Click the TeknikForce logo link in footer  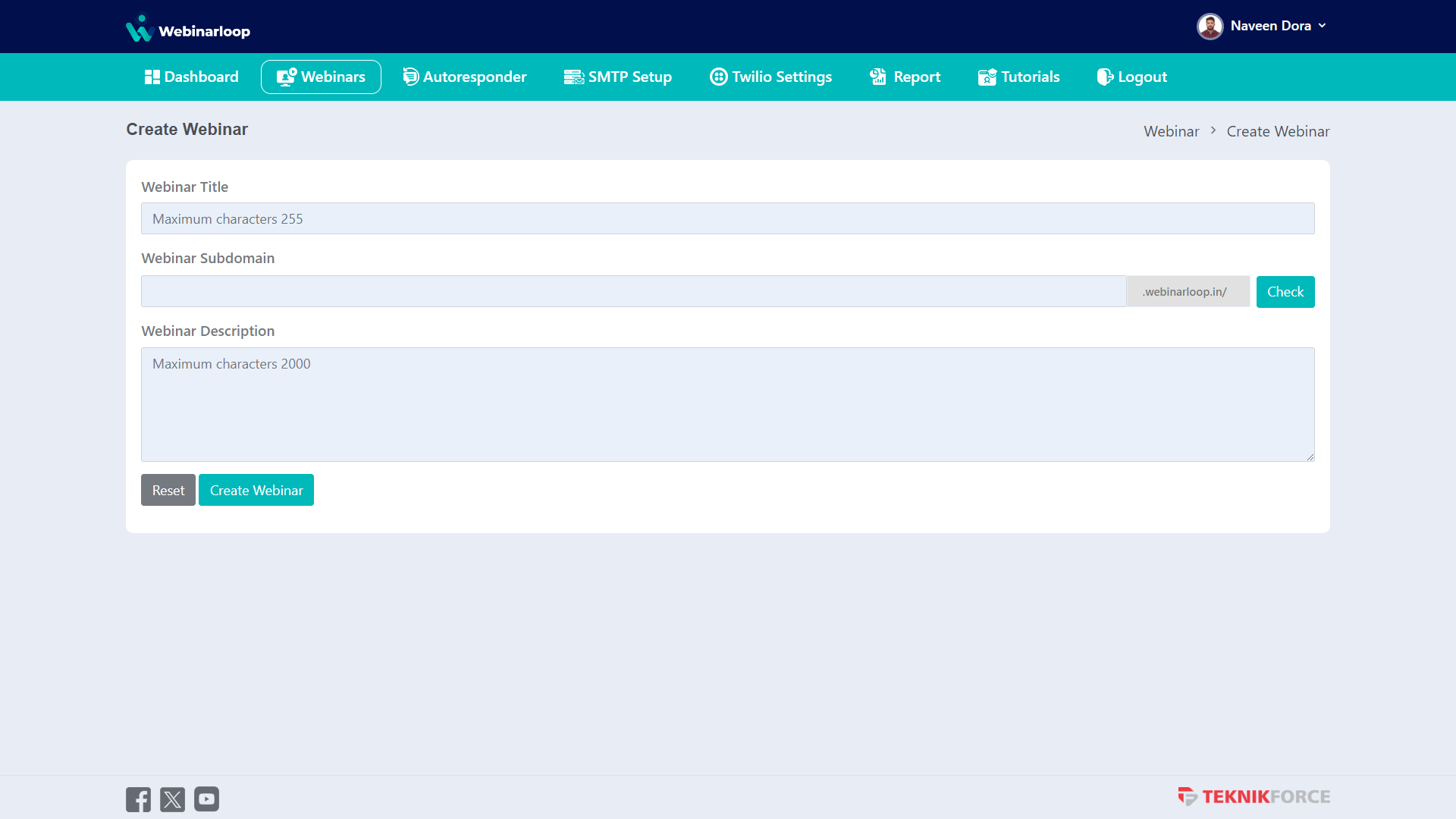pos(1254,797)
